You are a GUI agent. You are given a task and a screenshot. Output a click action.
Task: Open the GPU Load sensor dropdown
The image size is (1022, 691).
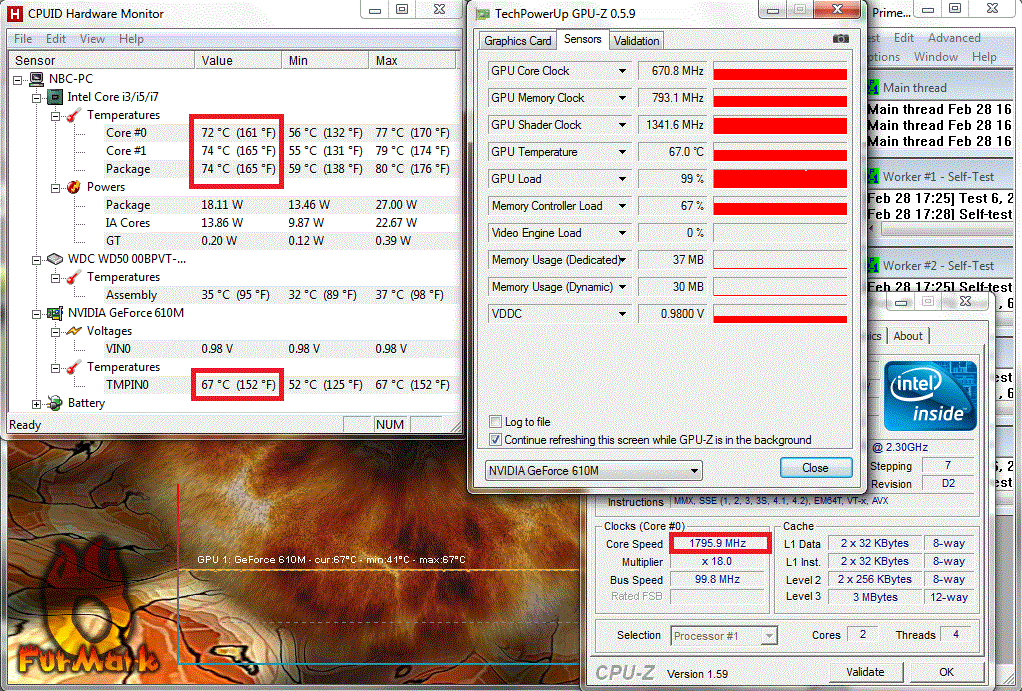coord(622,179)
